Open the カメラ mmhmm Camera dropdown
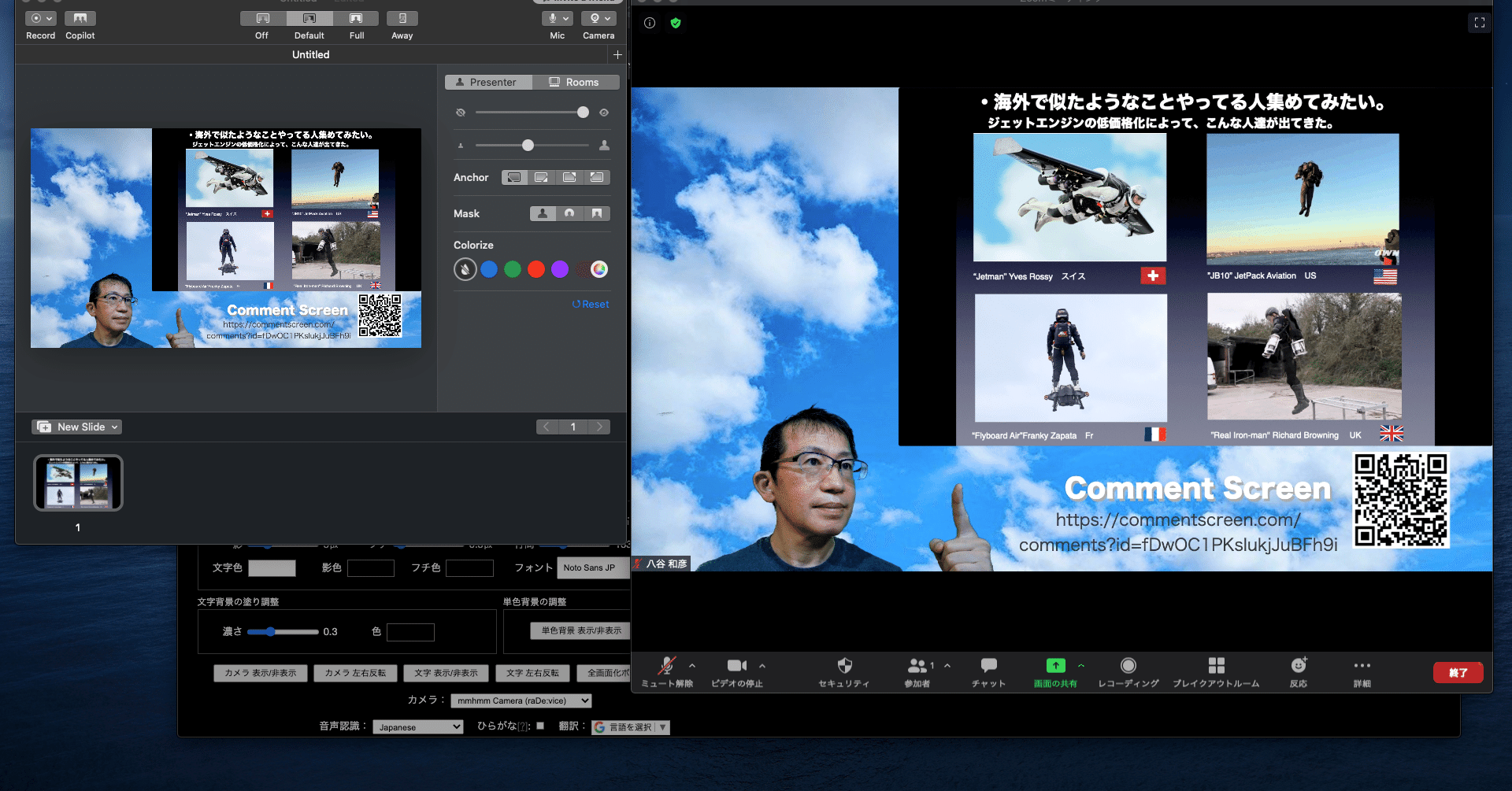 coord(521,700)
